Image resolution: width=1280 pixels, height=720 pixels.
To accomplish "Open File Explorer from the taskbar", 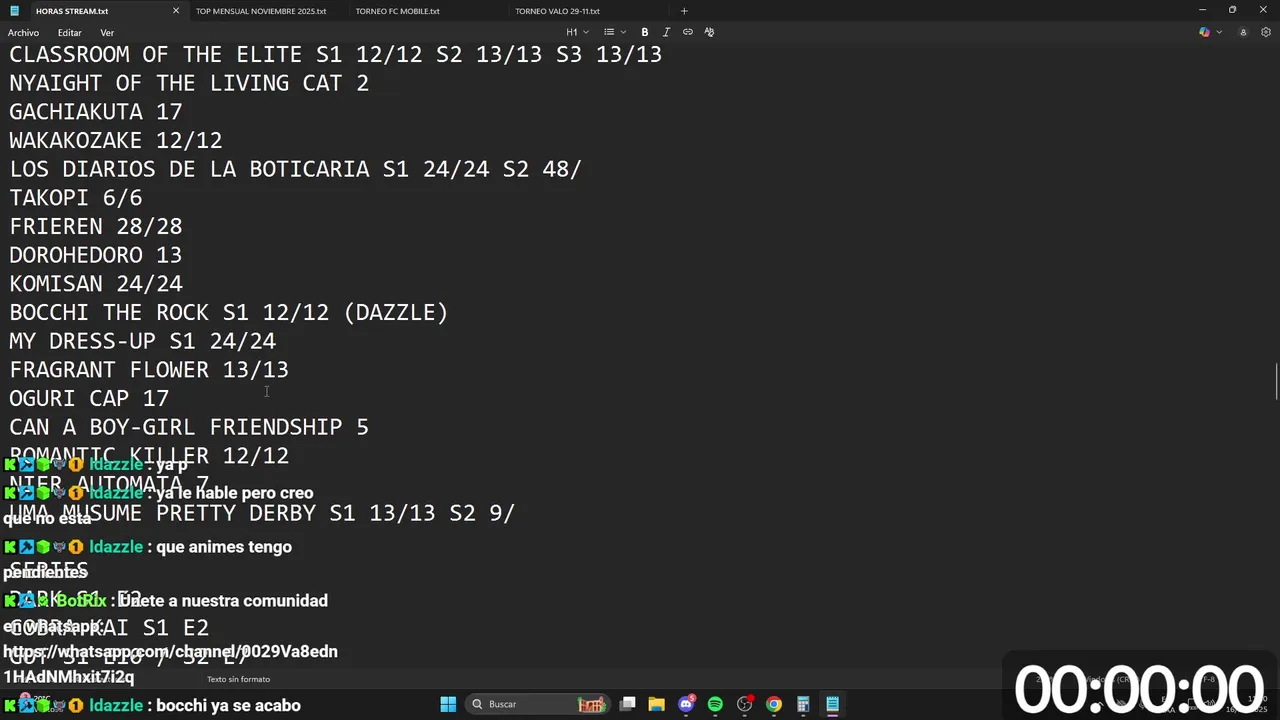I will (656, 704).
